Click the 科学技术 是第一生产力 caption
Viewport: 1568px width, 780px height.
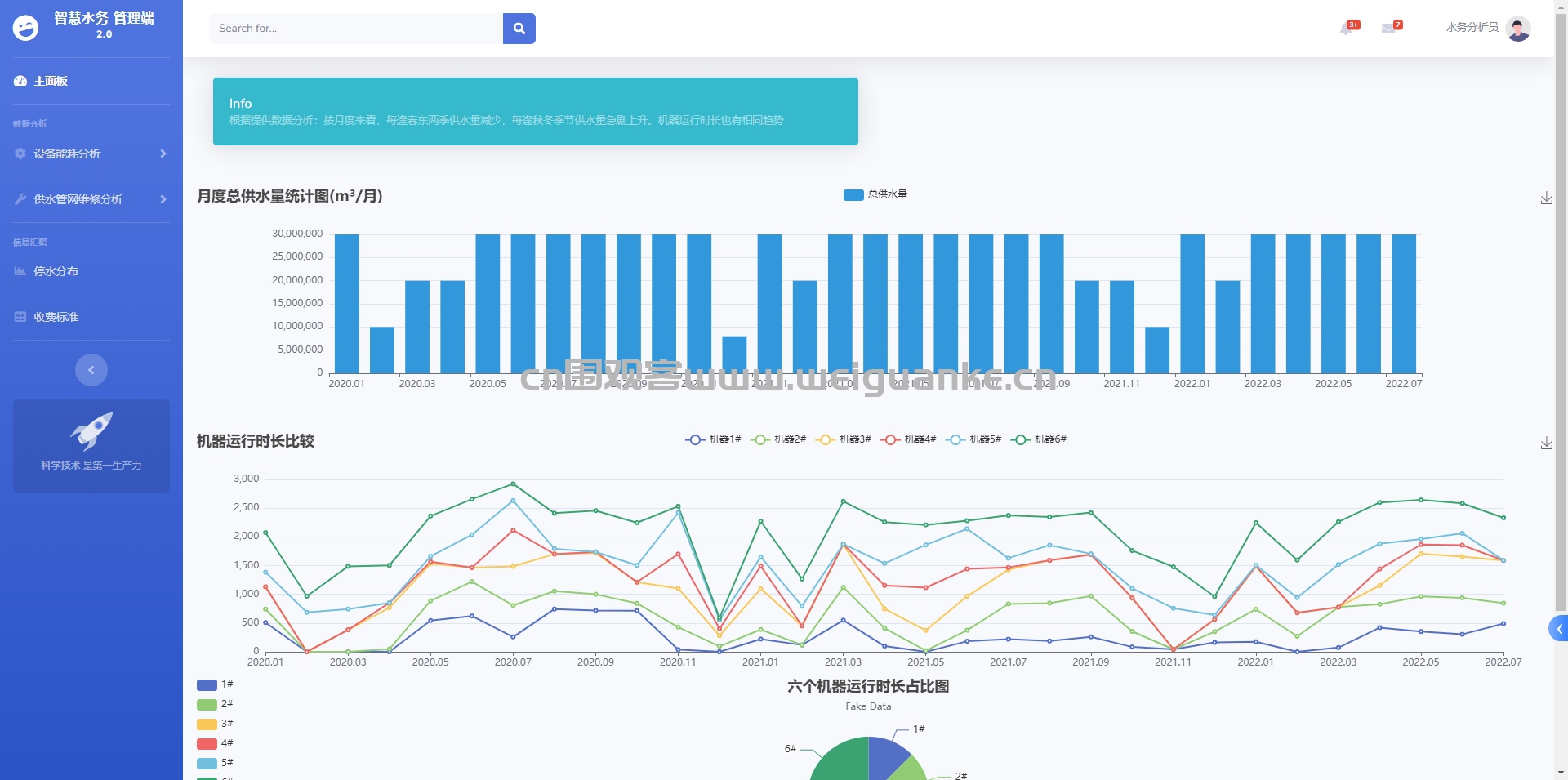[x=91, y=466]
